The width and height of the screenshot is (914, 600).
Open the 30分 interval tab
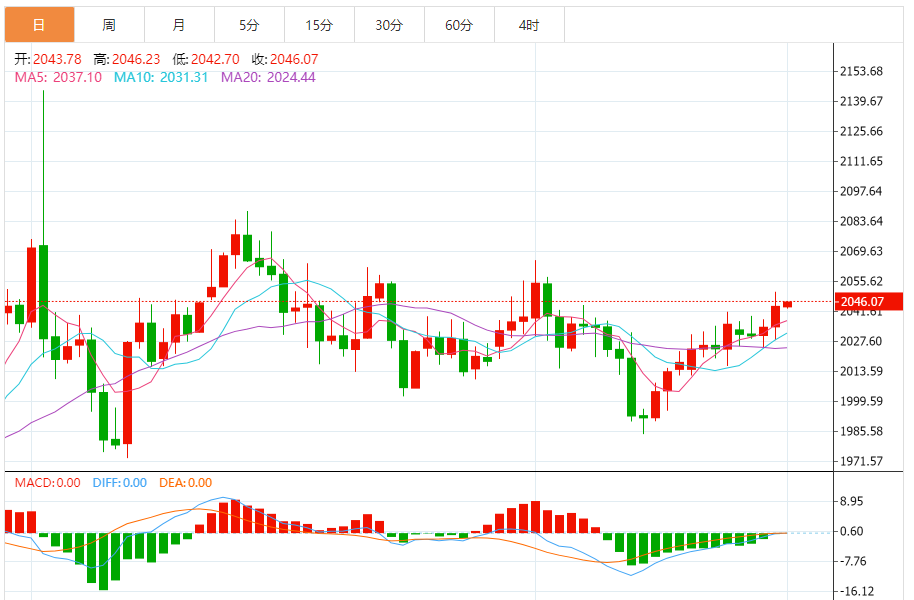point(389,24)
